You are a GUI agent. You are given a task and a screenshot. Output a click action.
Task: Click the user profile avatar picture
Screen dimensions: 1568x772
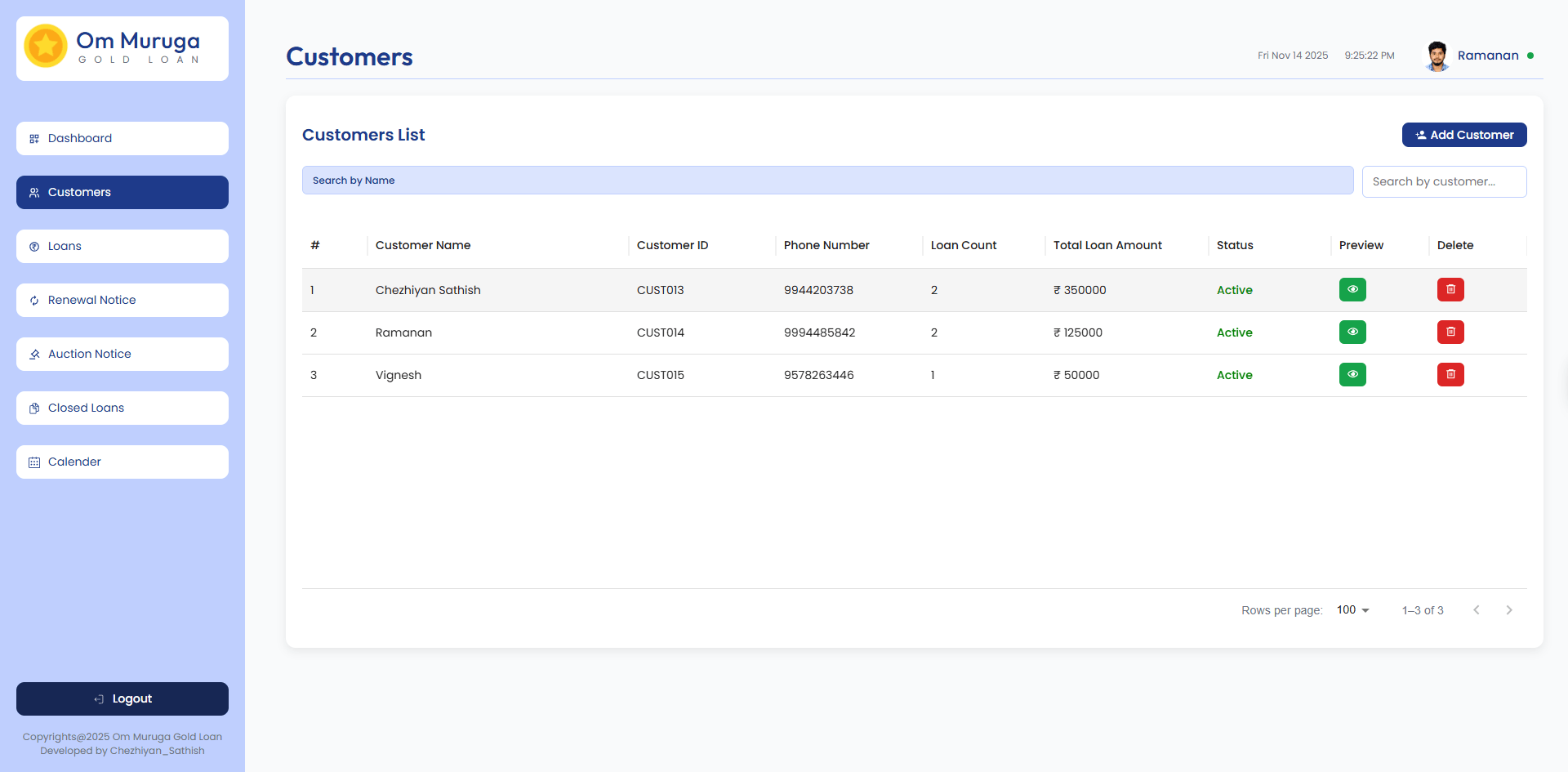pyautogui.click(x=1437, y=56)
